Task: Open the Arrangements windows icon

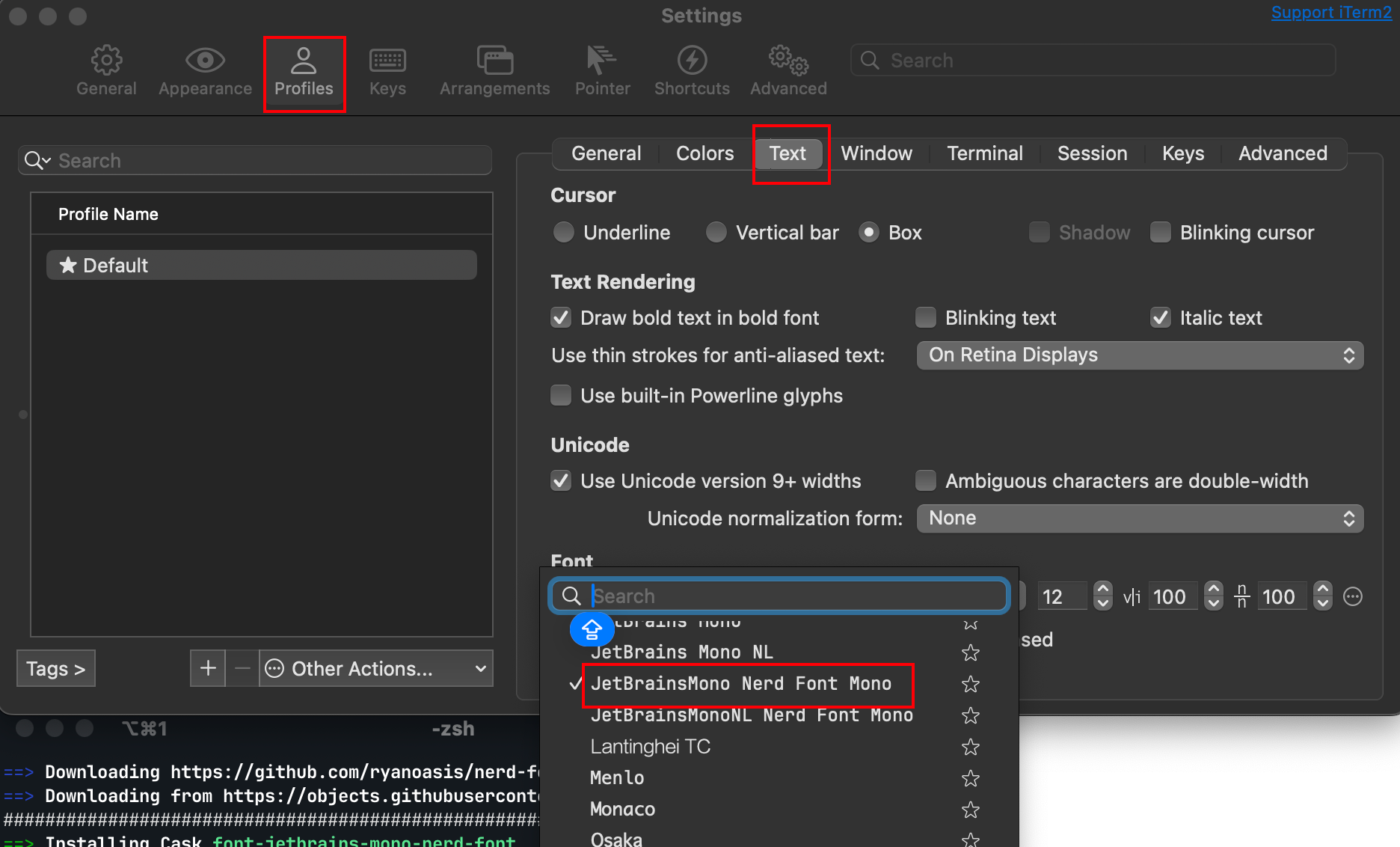Action: [x=494, y=61]
